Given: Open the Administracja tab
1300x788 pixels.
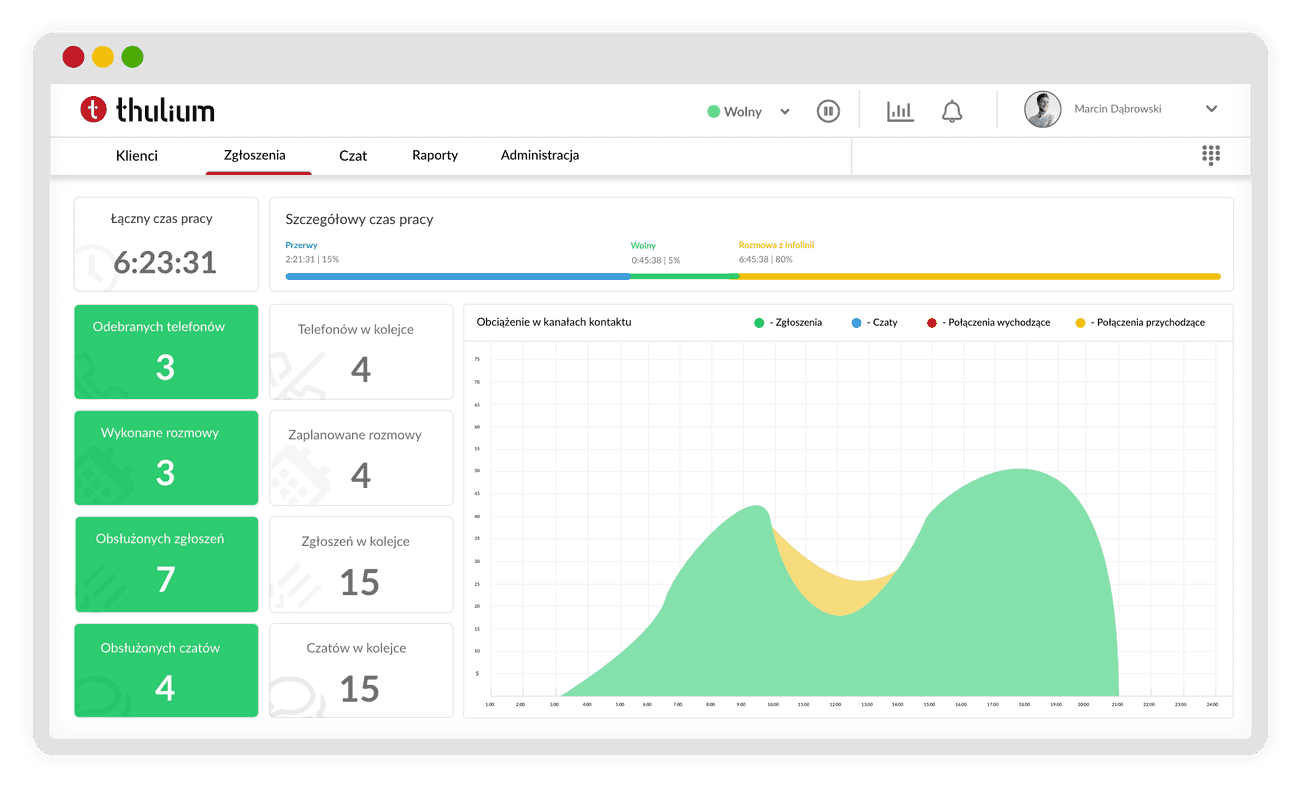Looking at the screenshot, I should (x=540, y=155).
